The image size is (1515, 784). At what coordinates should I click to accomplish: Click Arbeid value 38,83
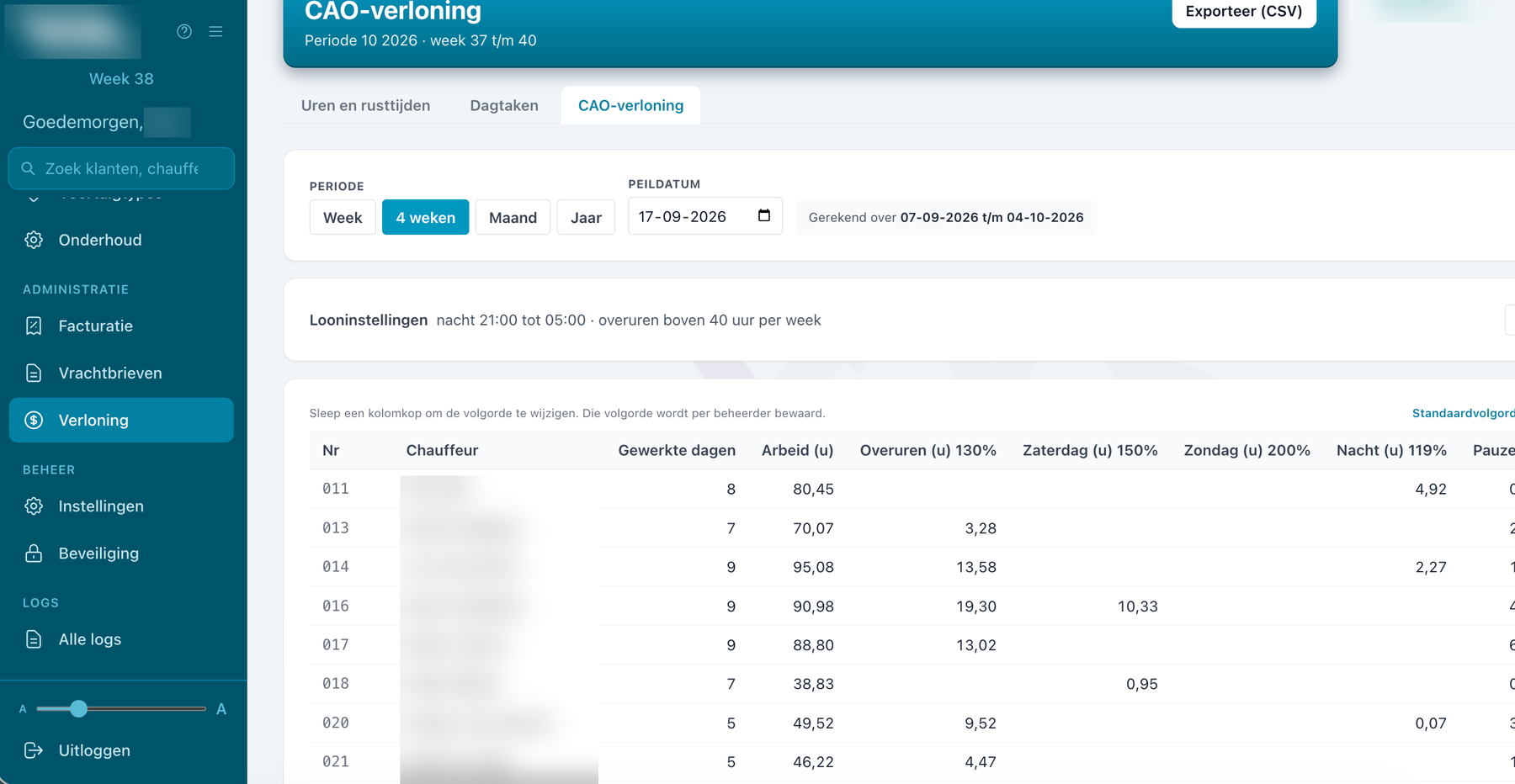pyautogui.click(x=813, y=684)
